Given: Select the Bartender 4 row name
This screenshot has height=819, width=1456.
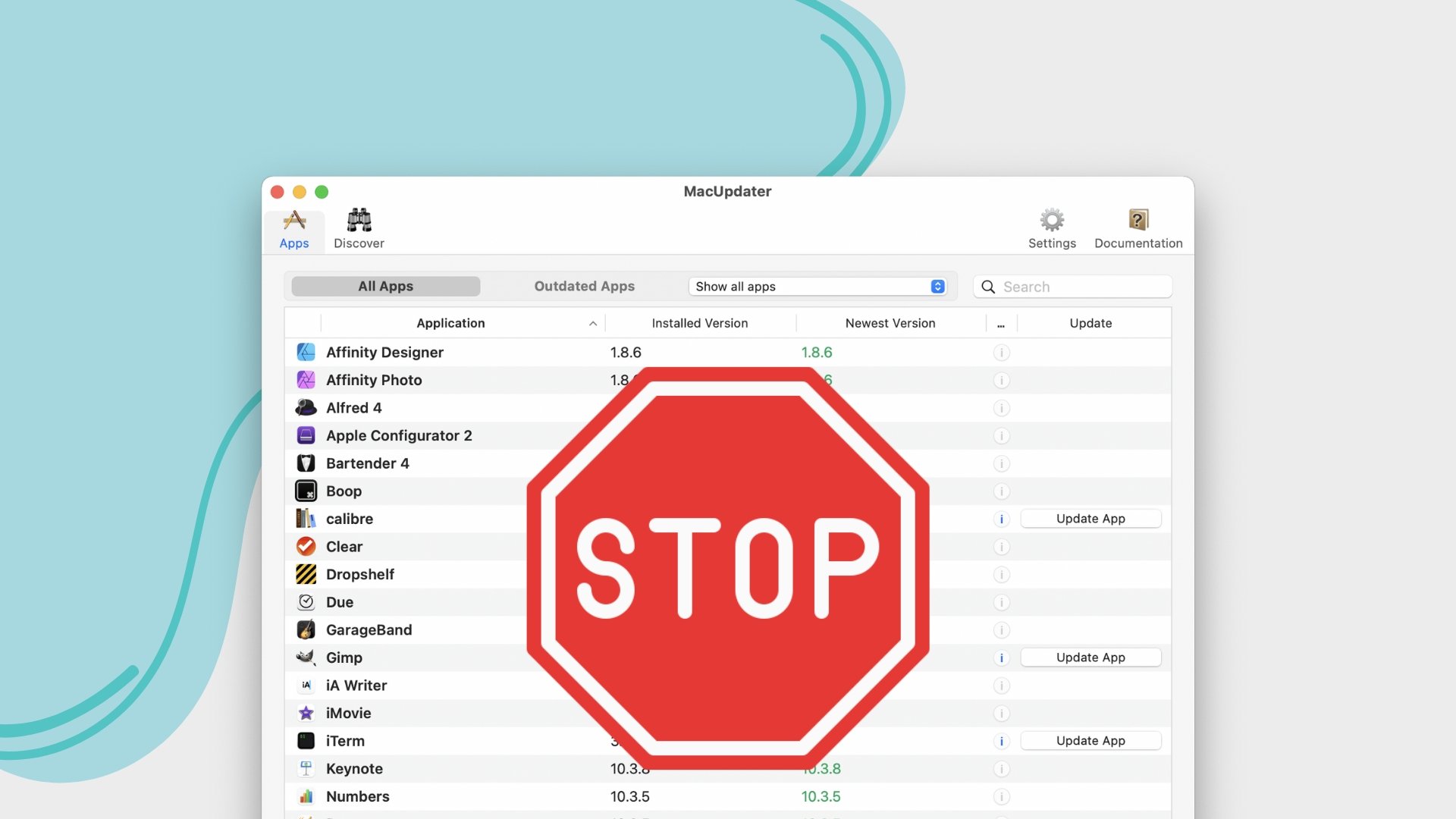Looking at the screenshot, I should tap(367, 463).
